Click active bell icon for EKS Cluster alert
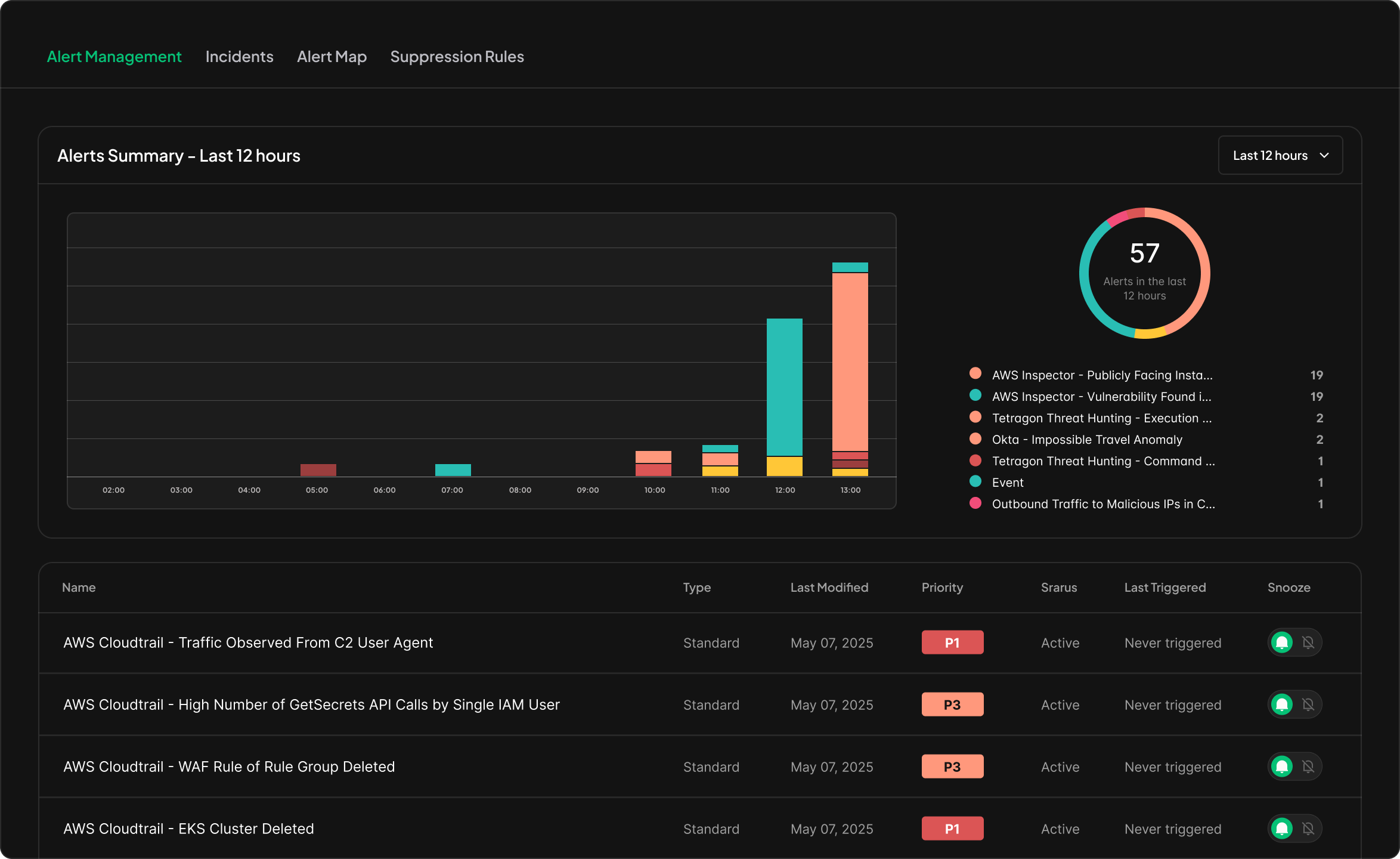The image size is (1400, 859). click(1282, 829)
